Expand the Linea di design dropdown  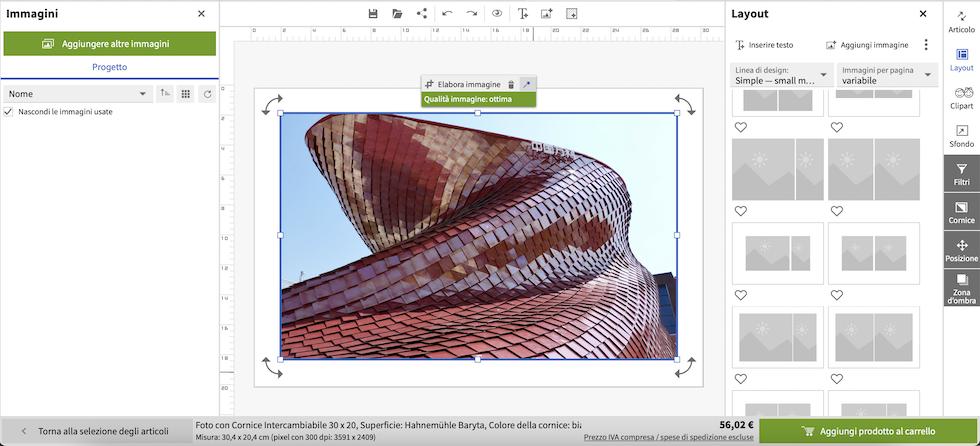click(x=781, y=75)
